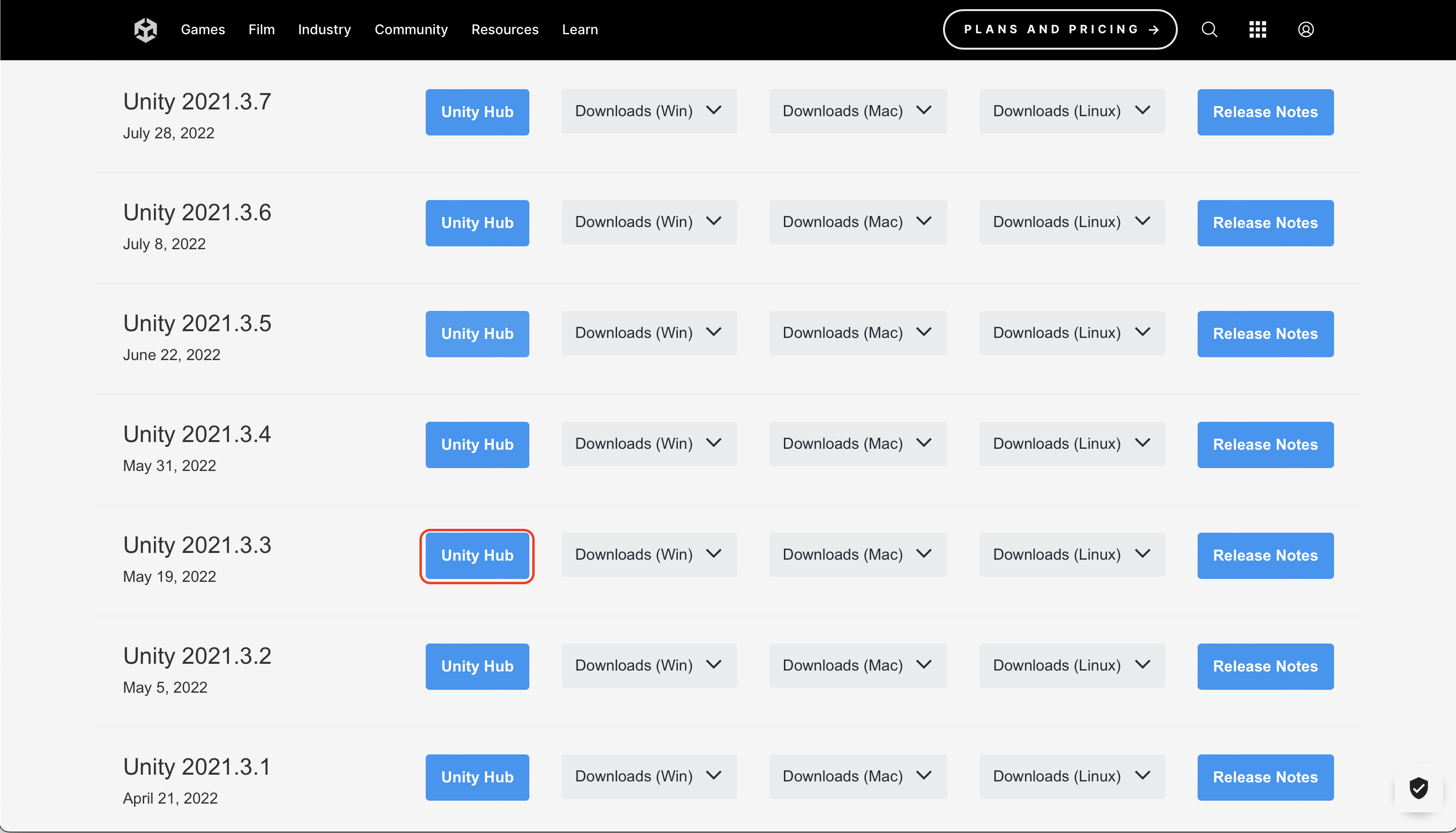Open the Games menu
Image resolution: width=1456 pixels, height=833 pixels.
(202, 30)
